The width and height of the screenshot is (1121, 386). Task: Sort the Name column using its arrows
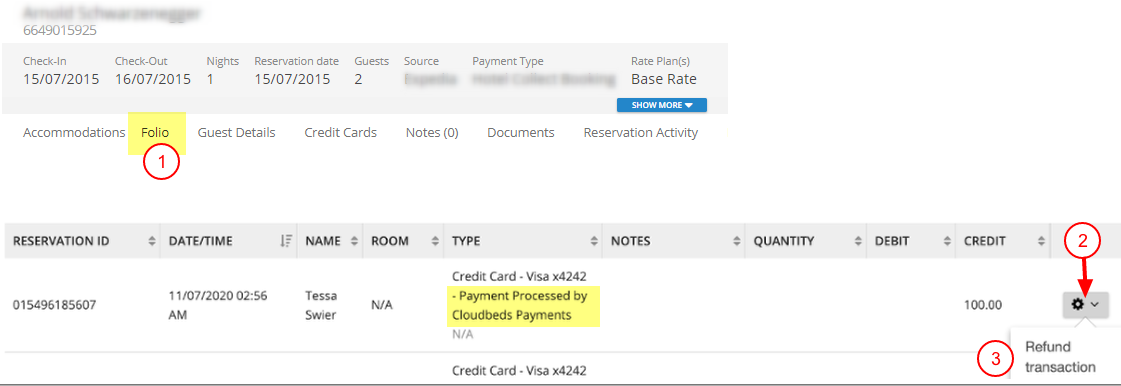(x=354, y=242)
